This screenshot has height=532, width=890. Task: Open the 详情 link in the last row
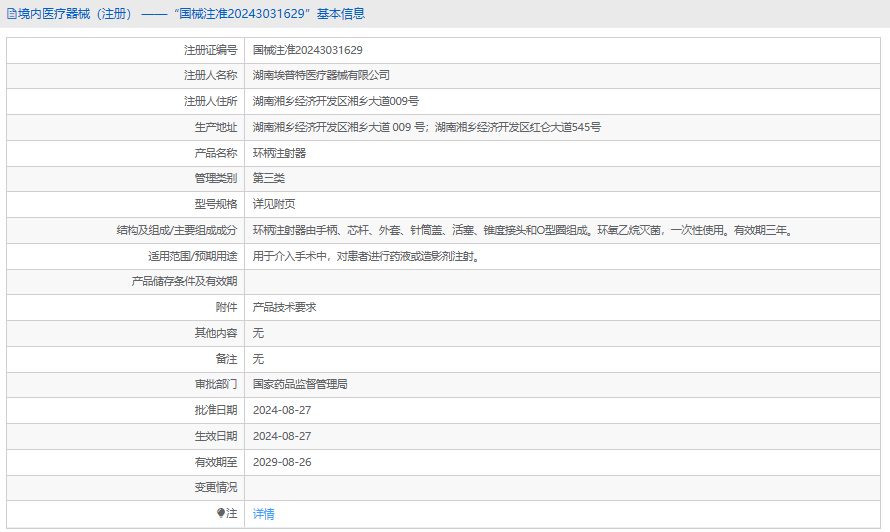coord(263,514)
